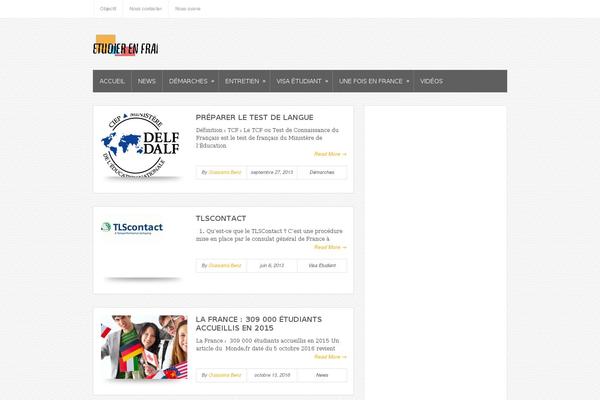The width and height of the screenshot is (600, 400).
Task: Expand the Entretien dropdown menu
Action: (245, 81)
